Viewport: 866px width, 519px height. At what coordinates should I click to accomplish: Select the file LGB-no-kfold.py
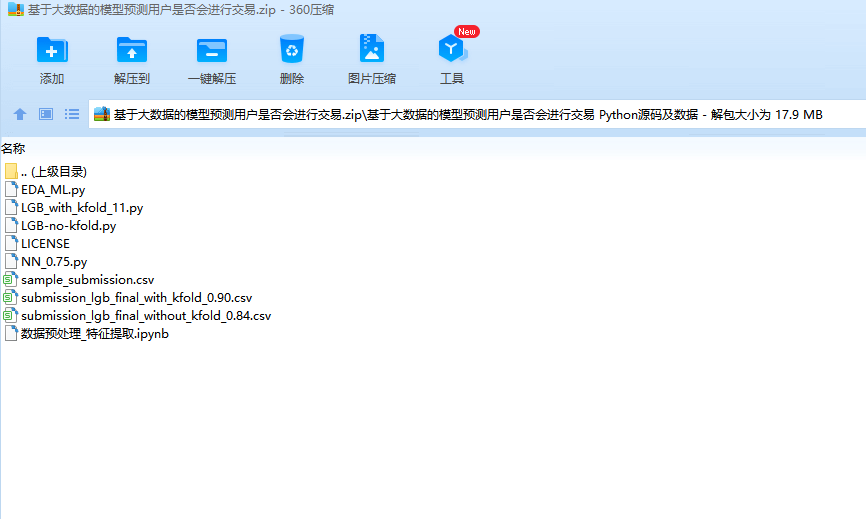click(60, 226)
